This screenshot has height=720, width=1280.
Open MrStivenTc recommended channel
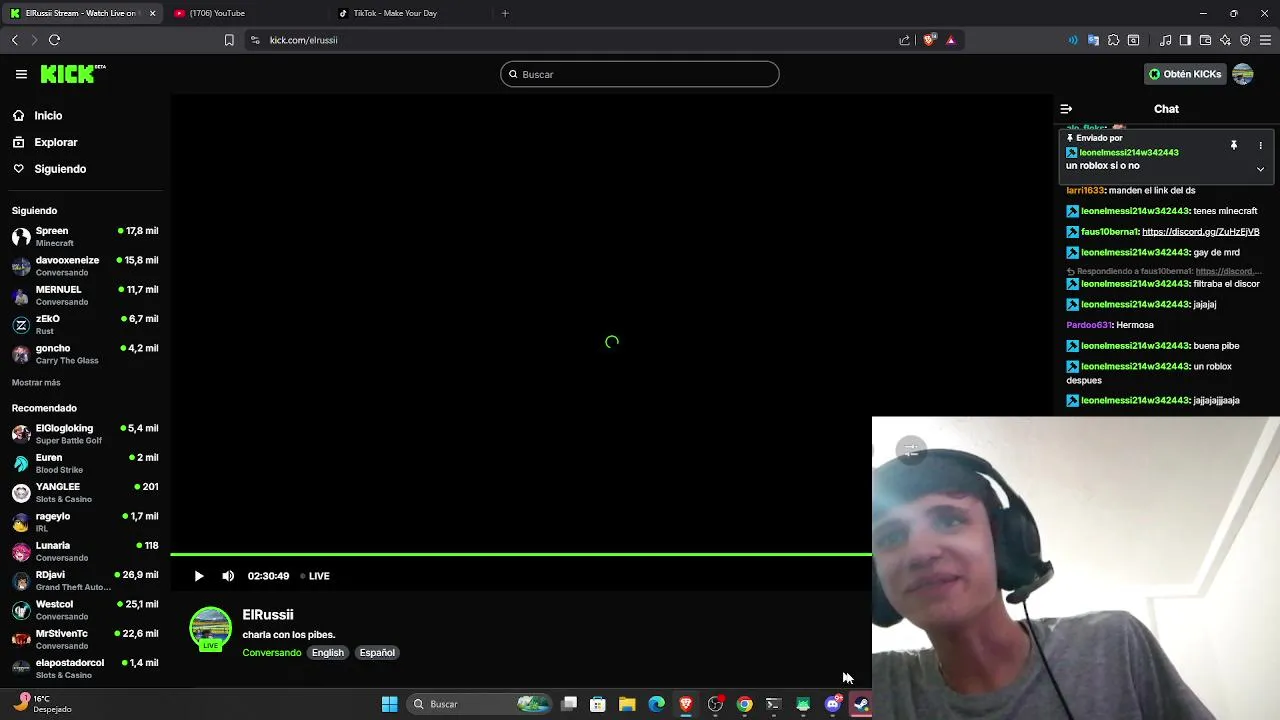coord(85,639)
